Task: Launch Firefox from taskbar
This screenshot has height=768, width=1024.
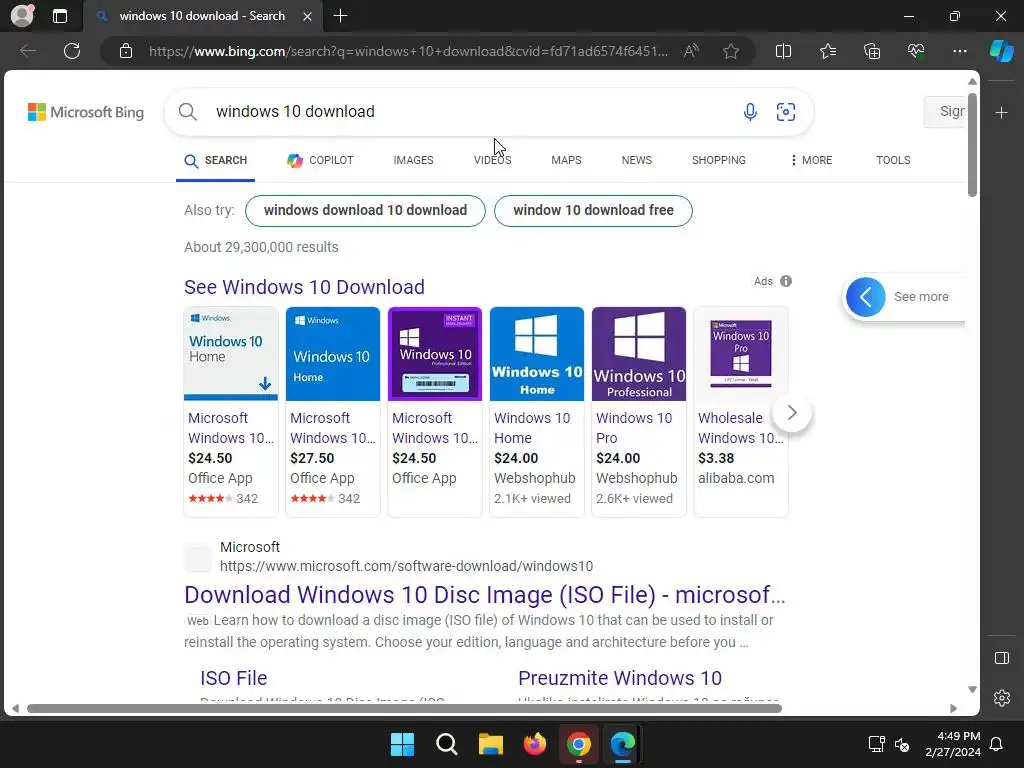Action: [535, 744]
